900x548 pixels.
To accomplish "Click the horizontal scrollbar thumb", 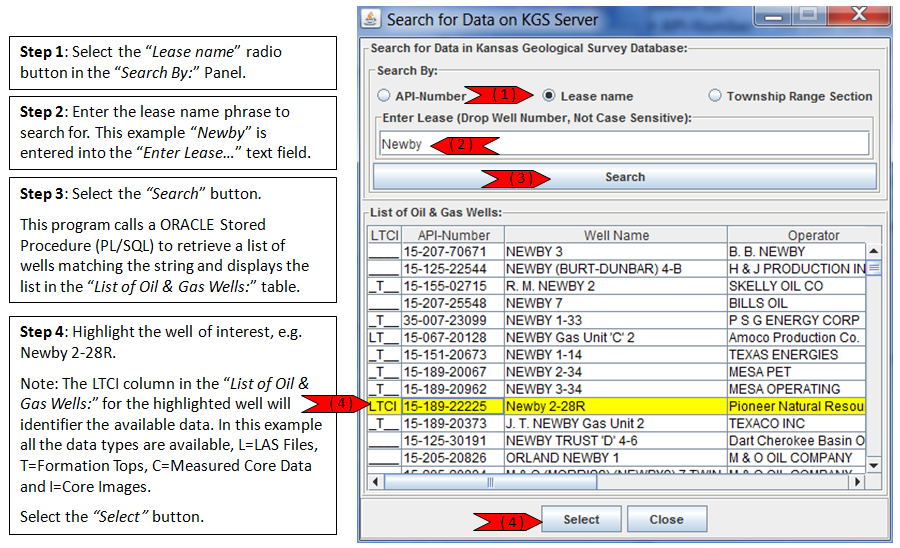I will tap(490, 482).
